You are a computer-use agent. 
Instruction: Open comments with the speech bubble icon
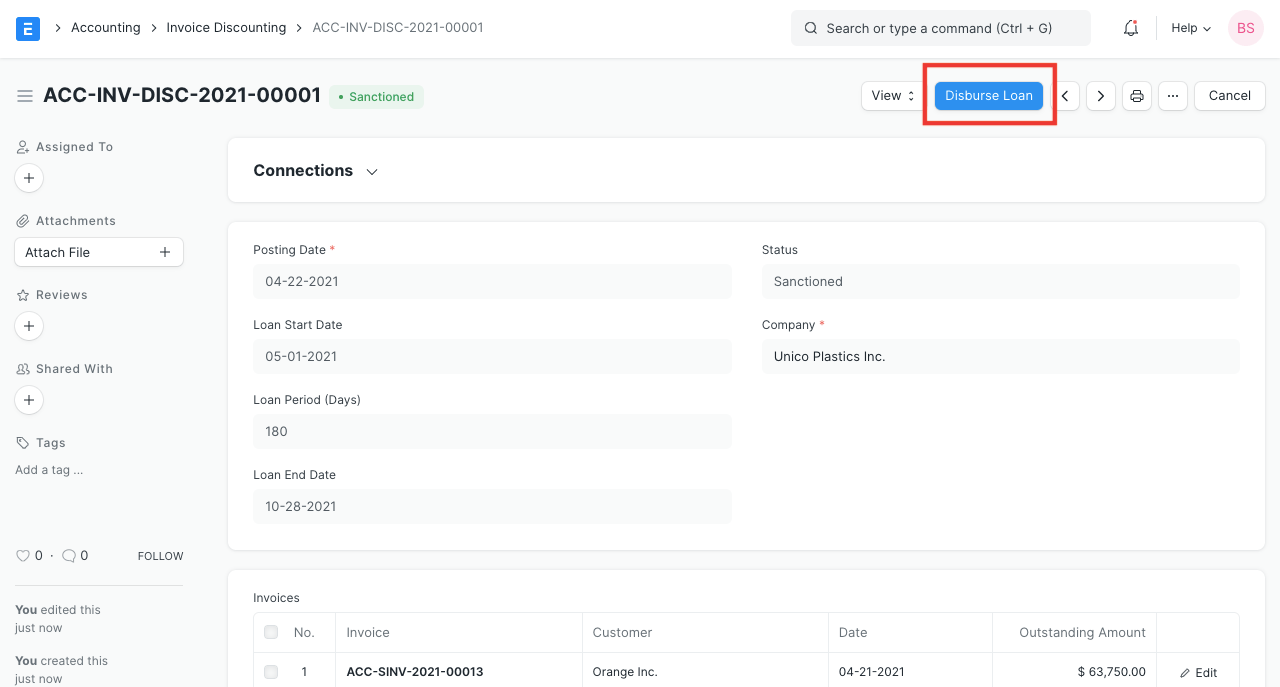coord(70,555)
